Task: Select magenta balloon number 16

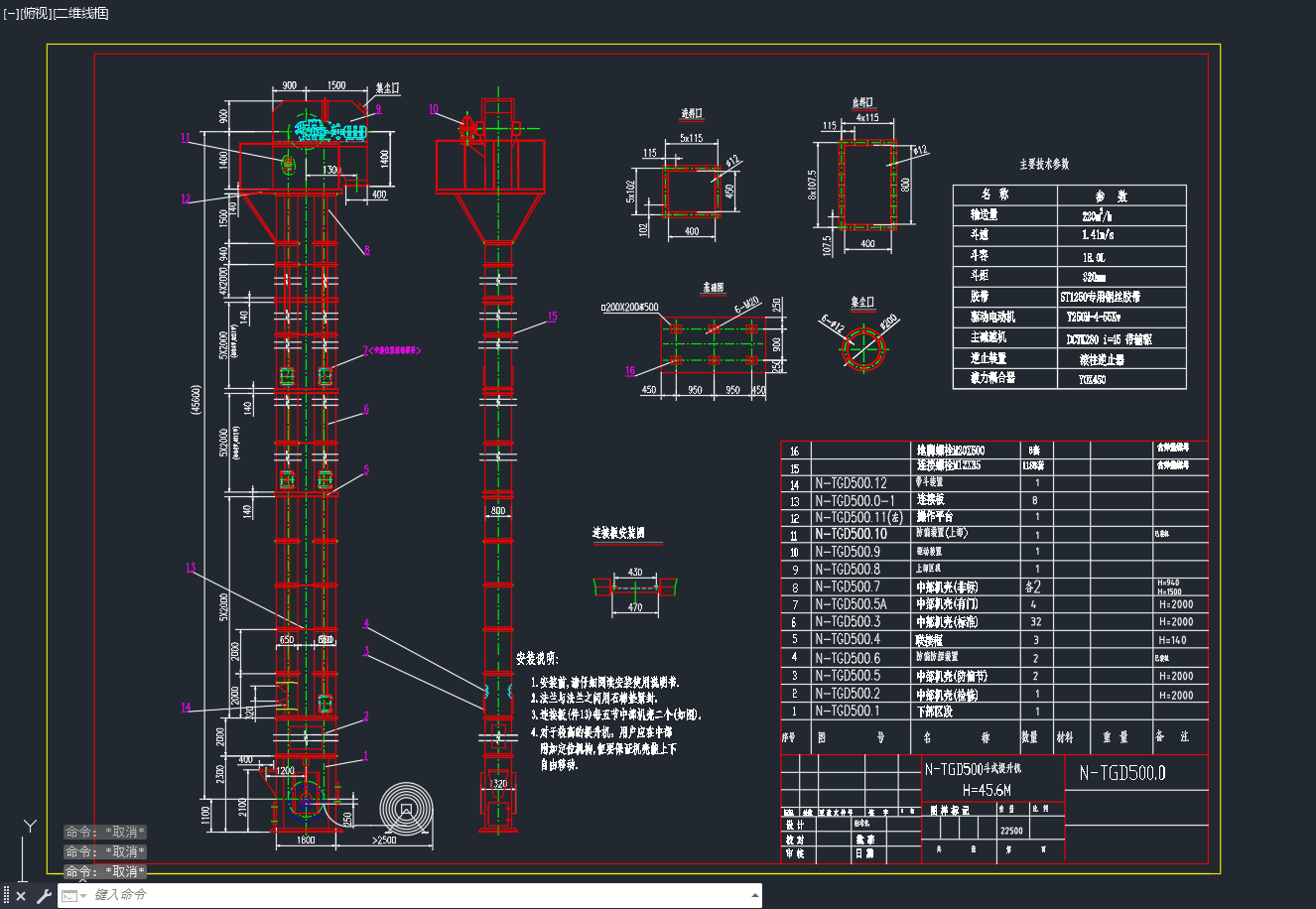Action: point(631,371)
